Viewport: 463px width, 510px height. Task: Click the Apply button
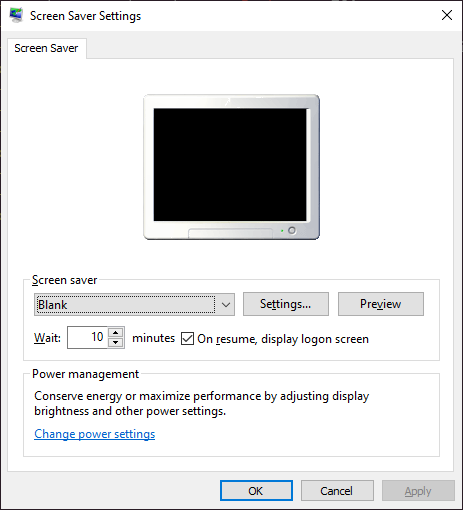(x=418, y=491)
